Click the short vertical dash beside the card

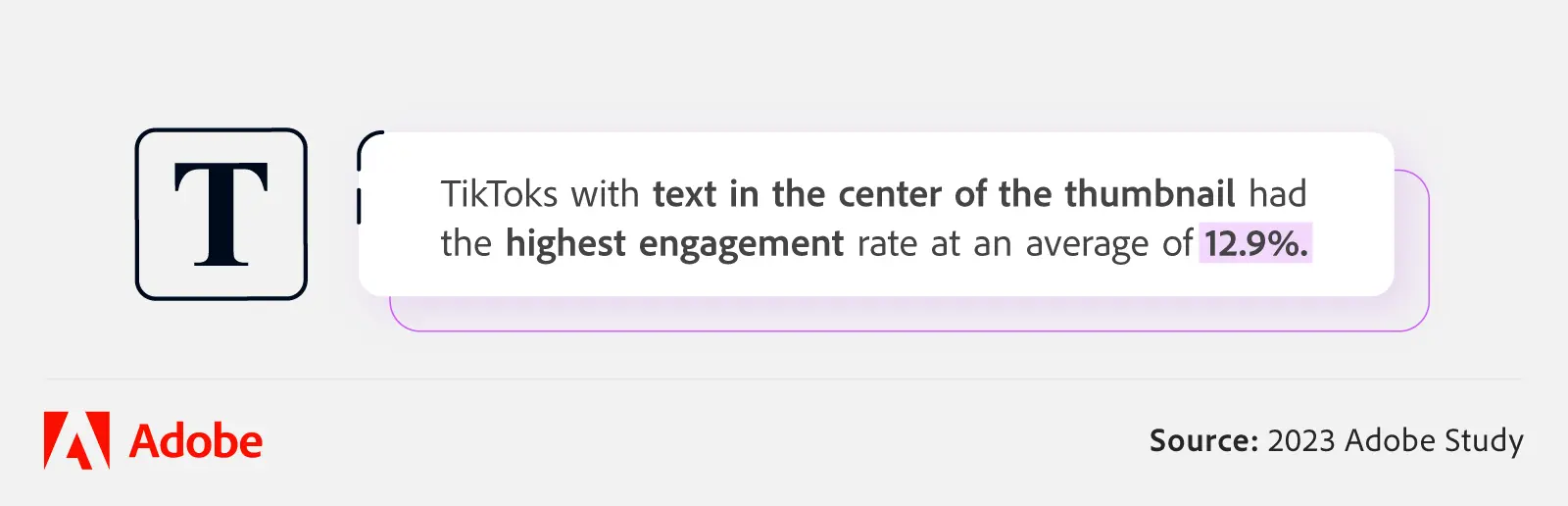point(359,207)
